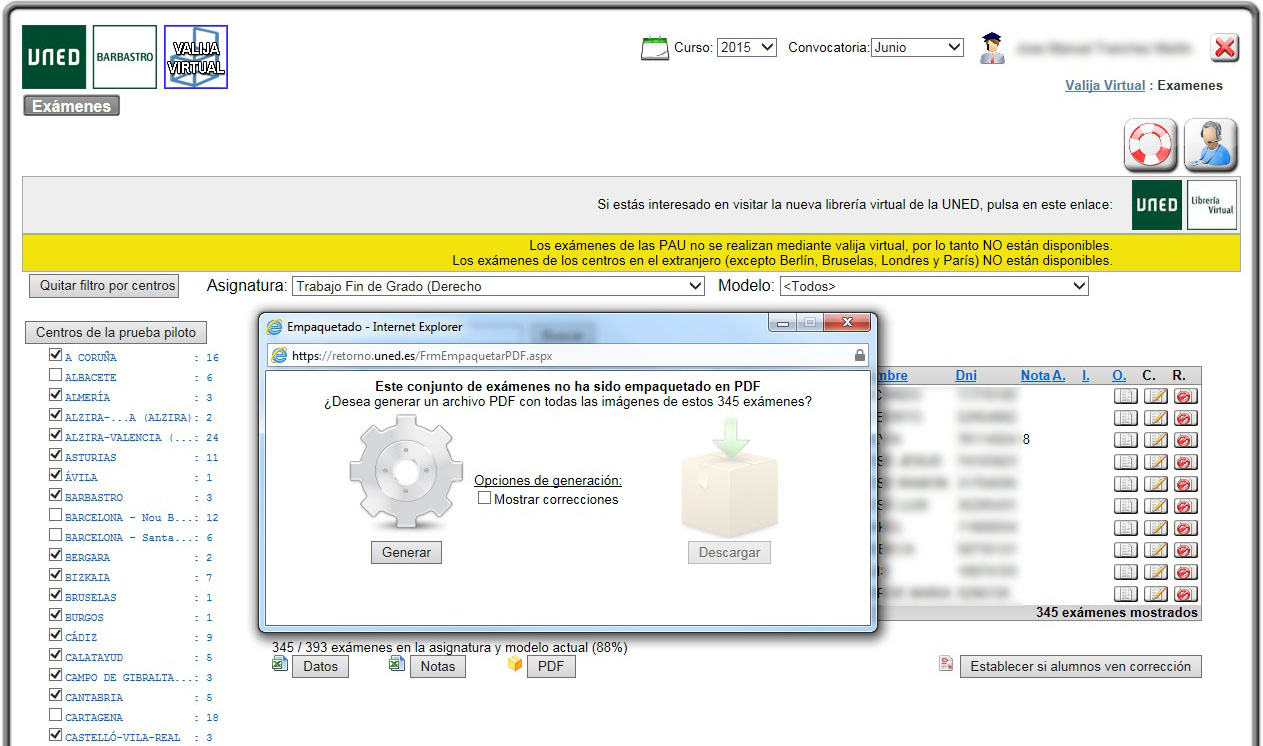Open the Valija Virtual logo icon

pyautogui.click(x=196, y=57)
